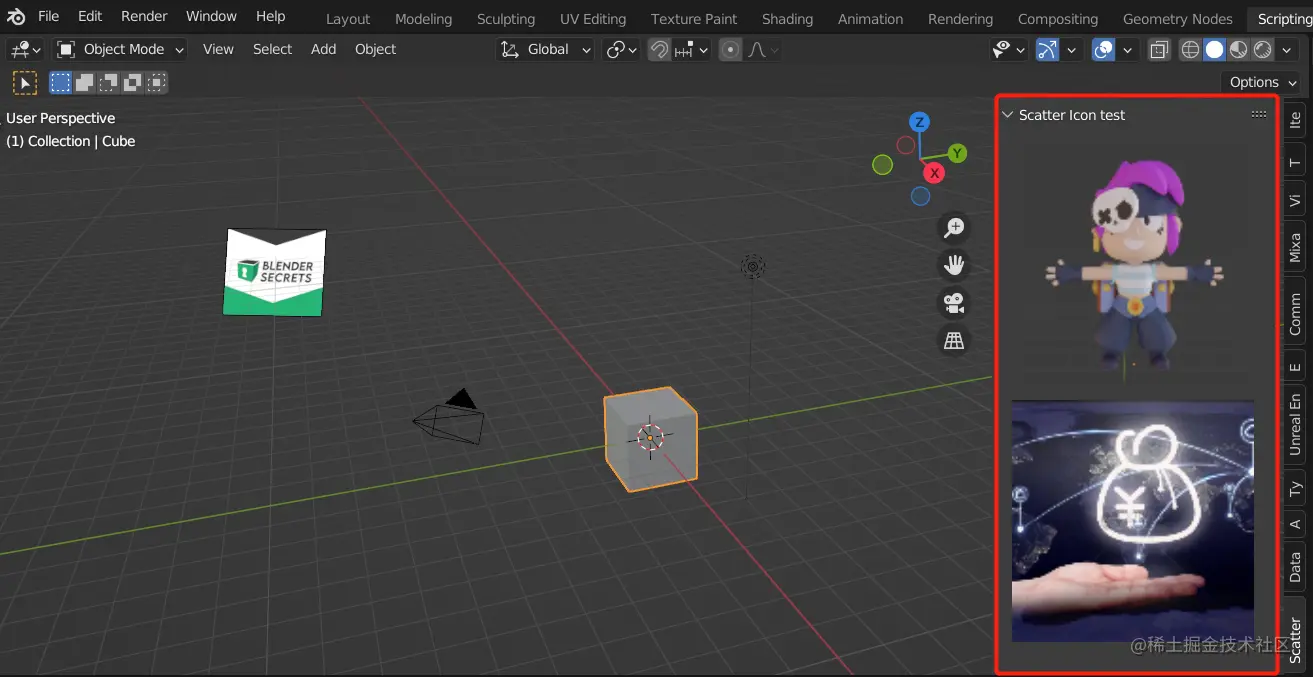Open the viewport Add menu
This screenshot has width=1313, height=677.
(x=323, y=49)
